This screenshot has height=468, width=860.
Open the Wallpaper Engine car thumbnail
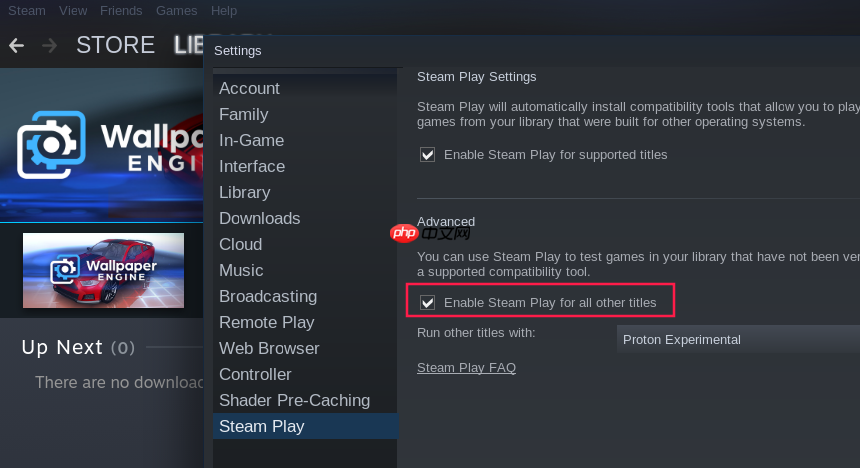[103, 270]
